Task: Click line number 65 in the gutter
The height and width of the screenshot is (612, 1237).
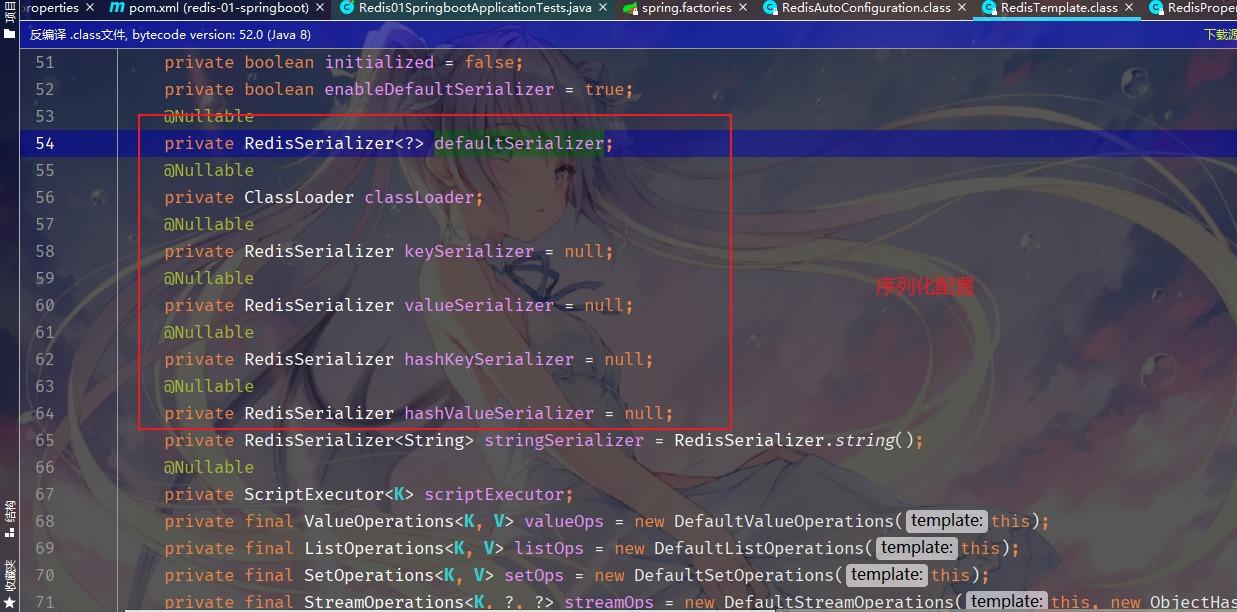Action: 44,440
